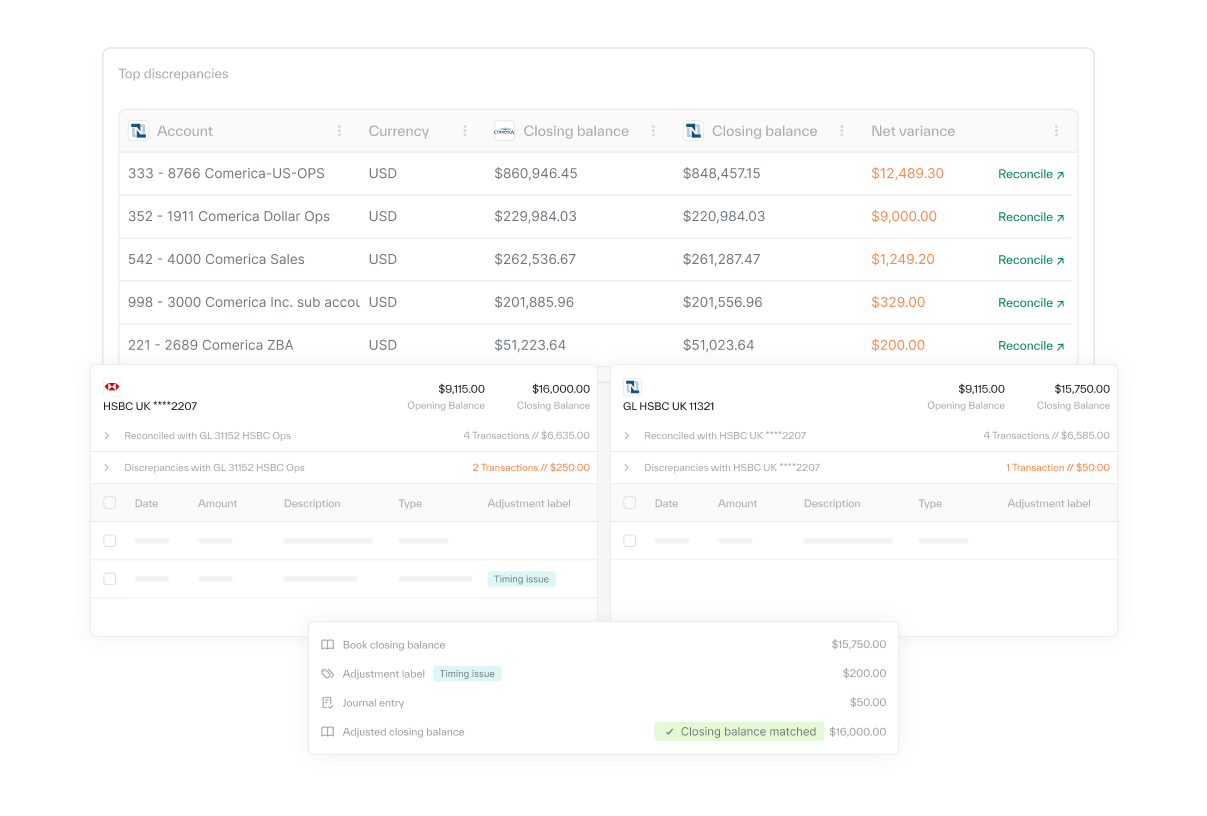Click the $16,000.00 adjusted closing balance value
The image size is (1207, 816).
click(x=858, y=732)
